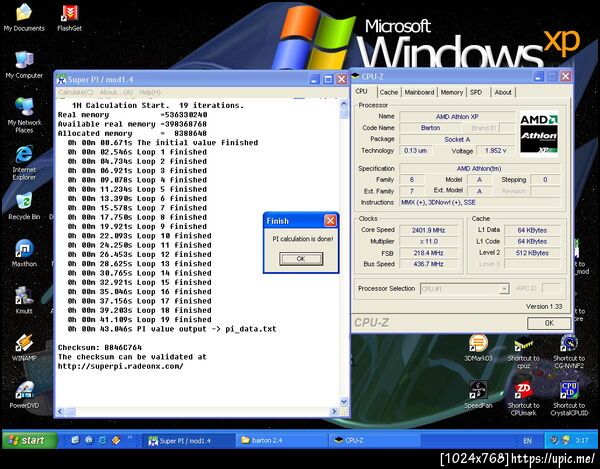Screen dimensions: 600x469
Task: Click the clock showing 3:17
Action: 582,441
